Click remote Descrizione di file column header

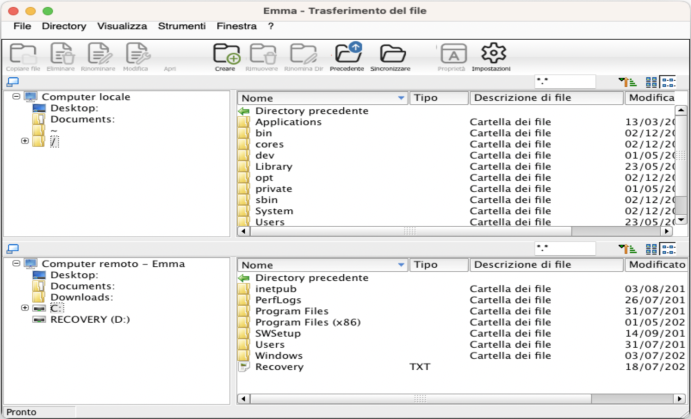pyautogui.click(x=546, y=265)
